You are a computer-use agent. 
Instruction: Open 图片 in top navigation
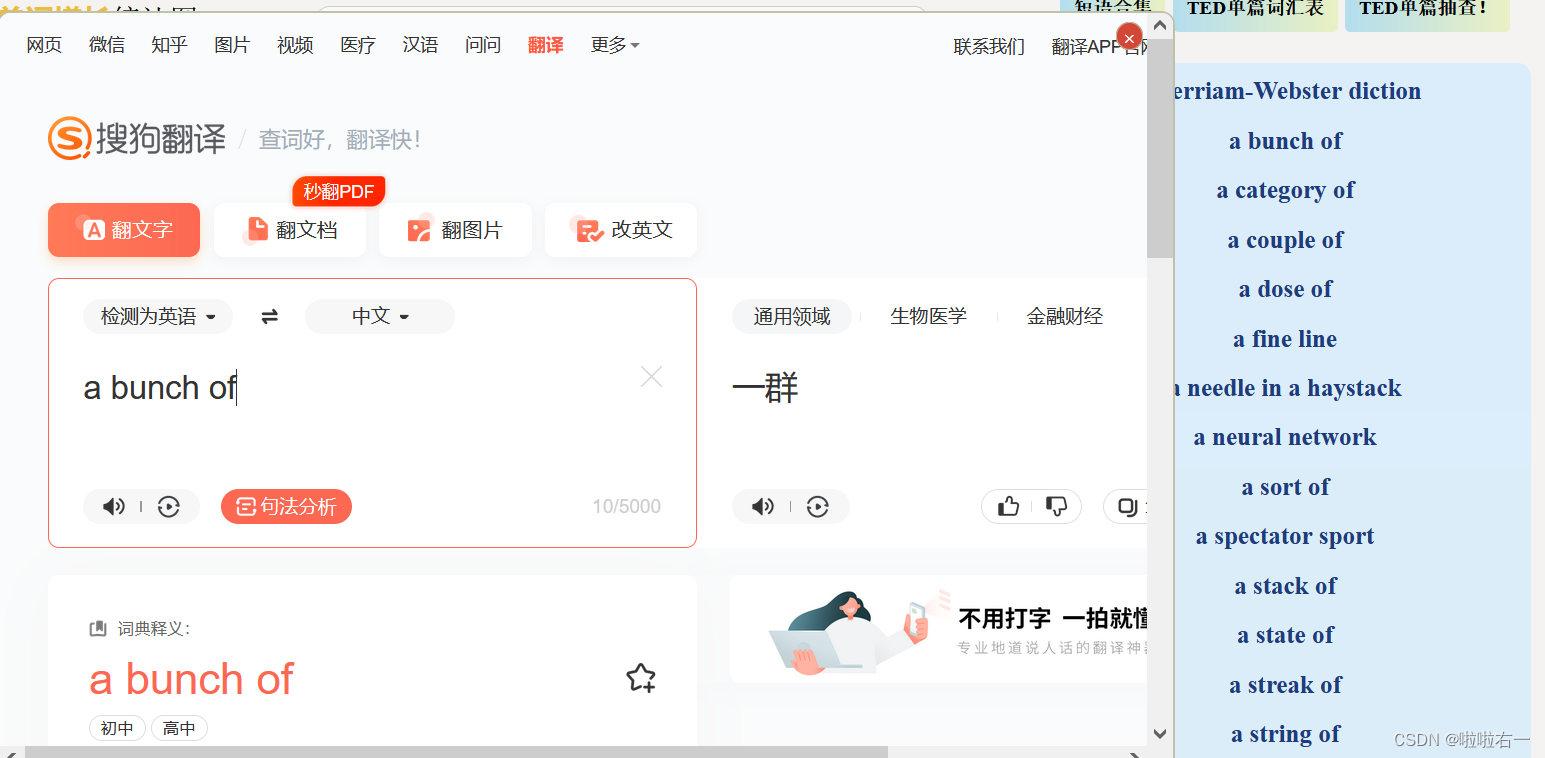[x=232, y=45]
